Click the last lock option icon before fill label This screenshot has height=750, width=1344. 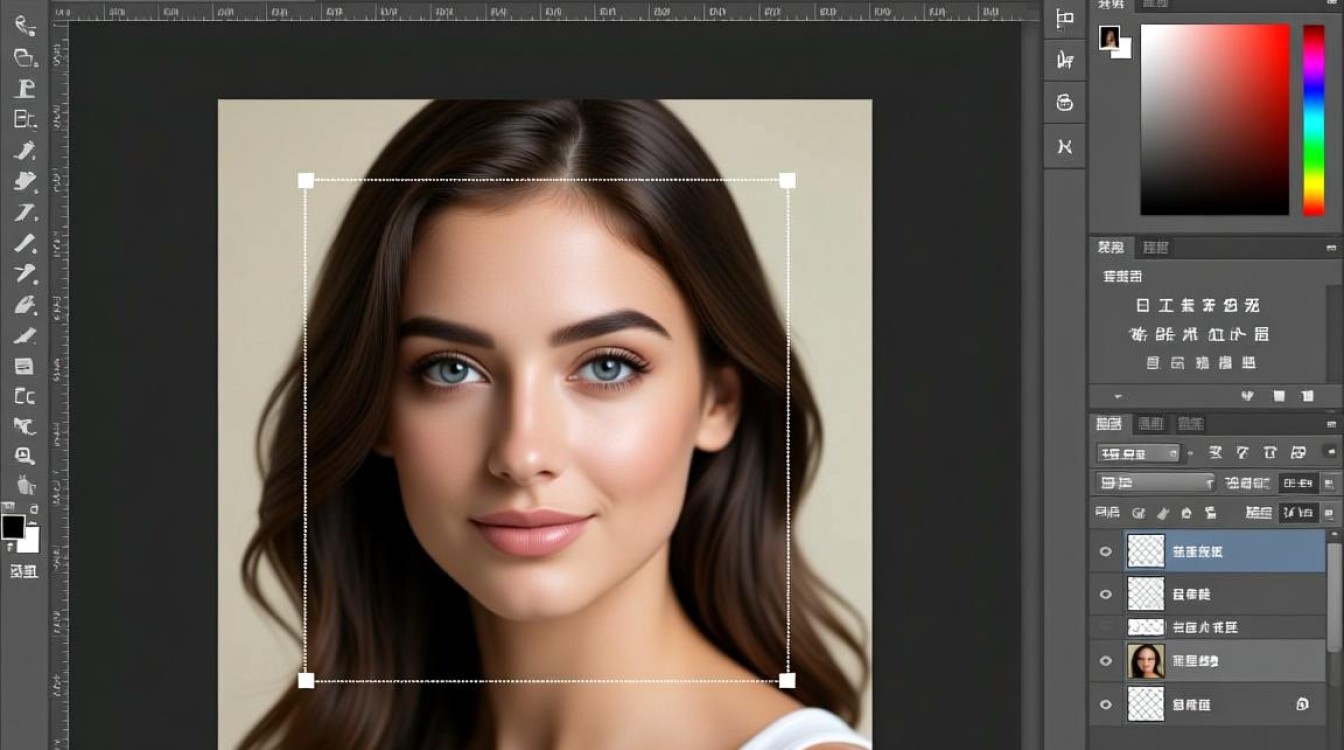pyautogui.click(x=1210, y=513)
